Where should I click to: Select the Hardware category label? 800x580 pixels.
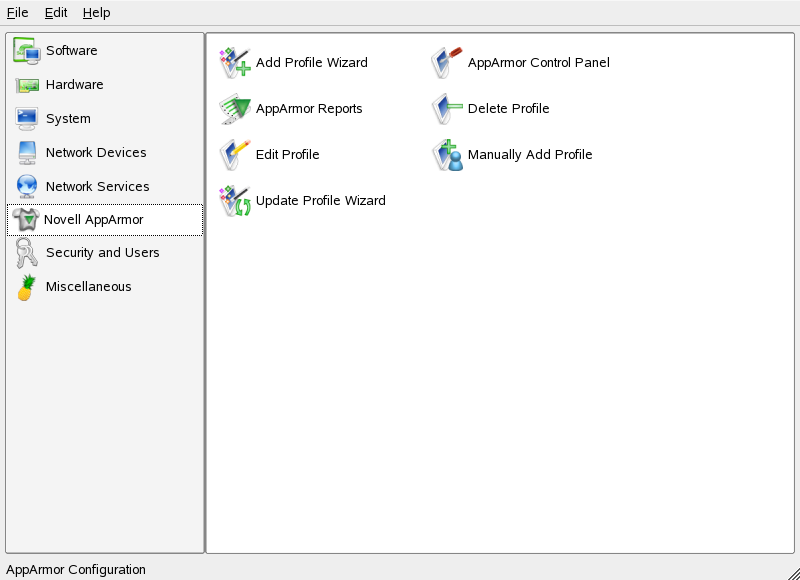pos(74,85)
